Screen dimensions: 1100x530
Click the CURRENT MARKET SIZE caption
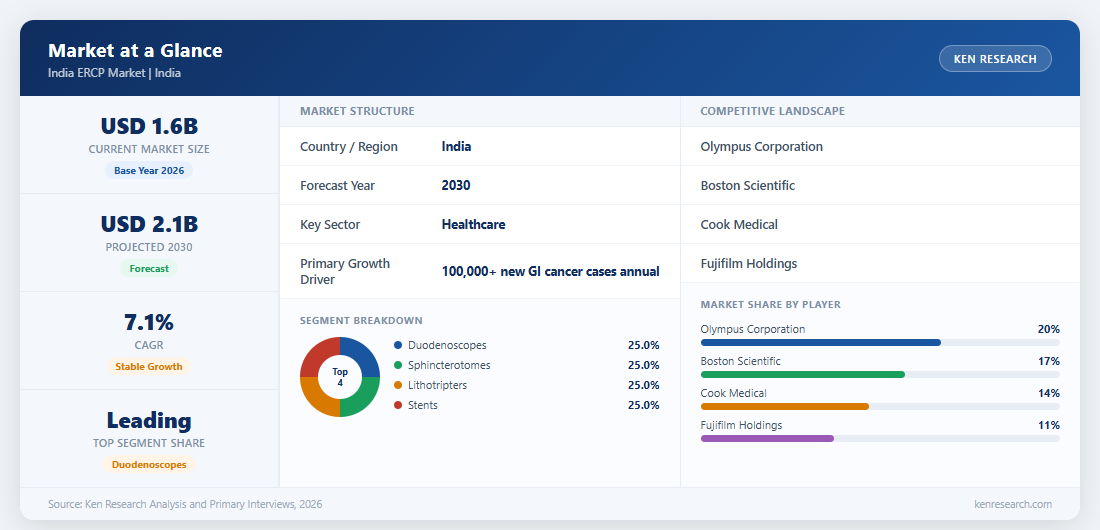coord(149,150)
